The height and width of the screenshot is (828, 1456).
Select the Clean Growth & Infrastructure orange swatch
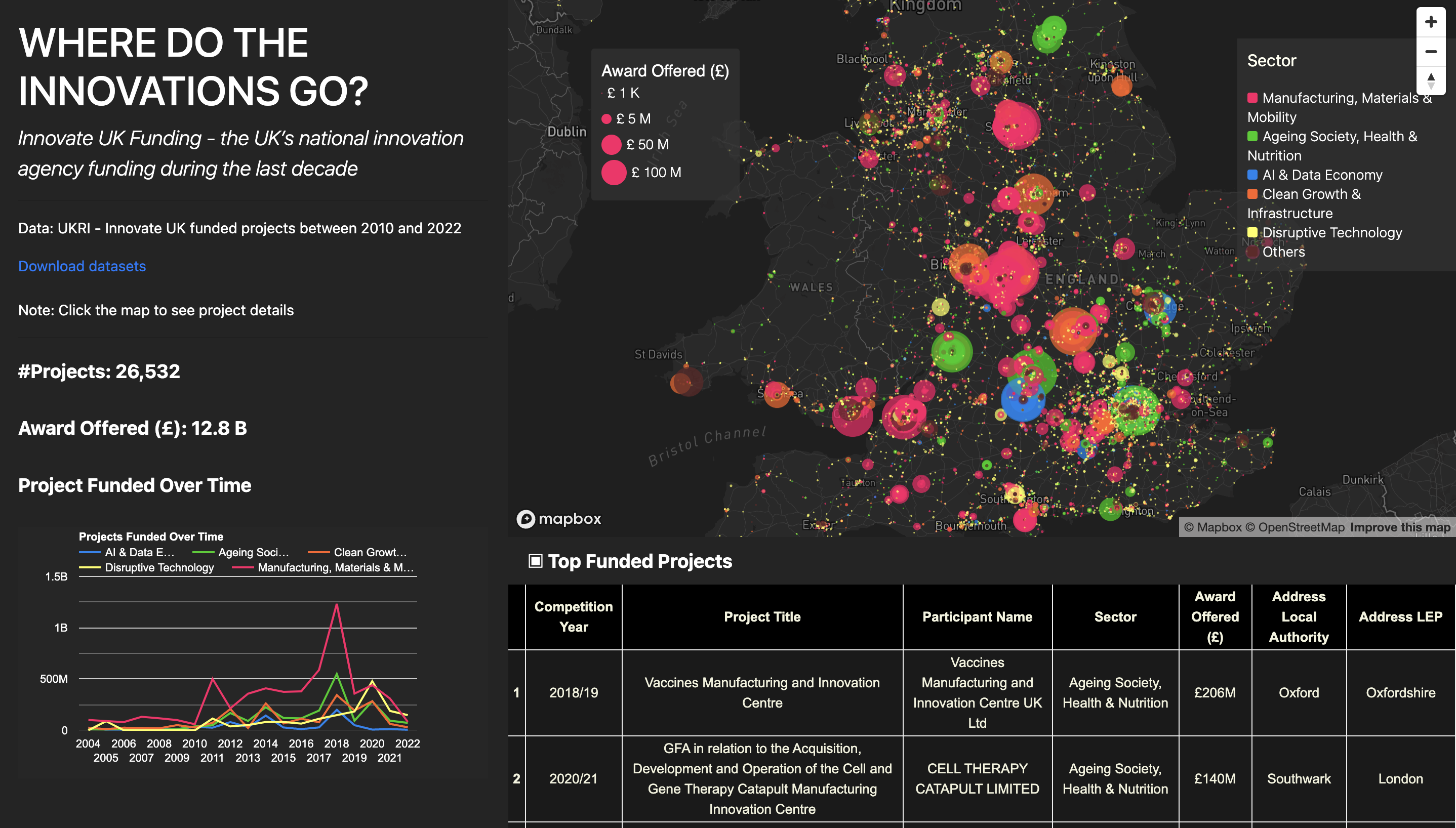1252,194
